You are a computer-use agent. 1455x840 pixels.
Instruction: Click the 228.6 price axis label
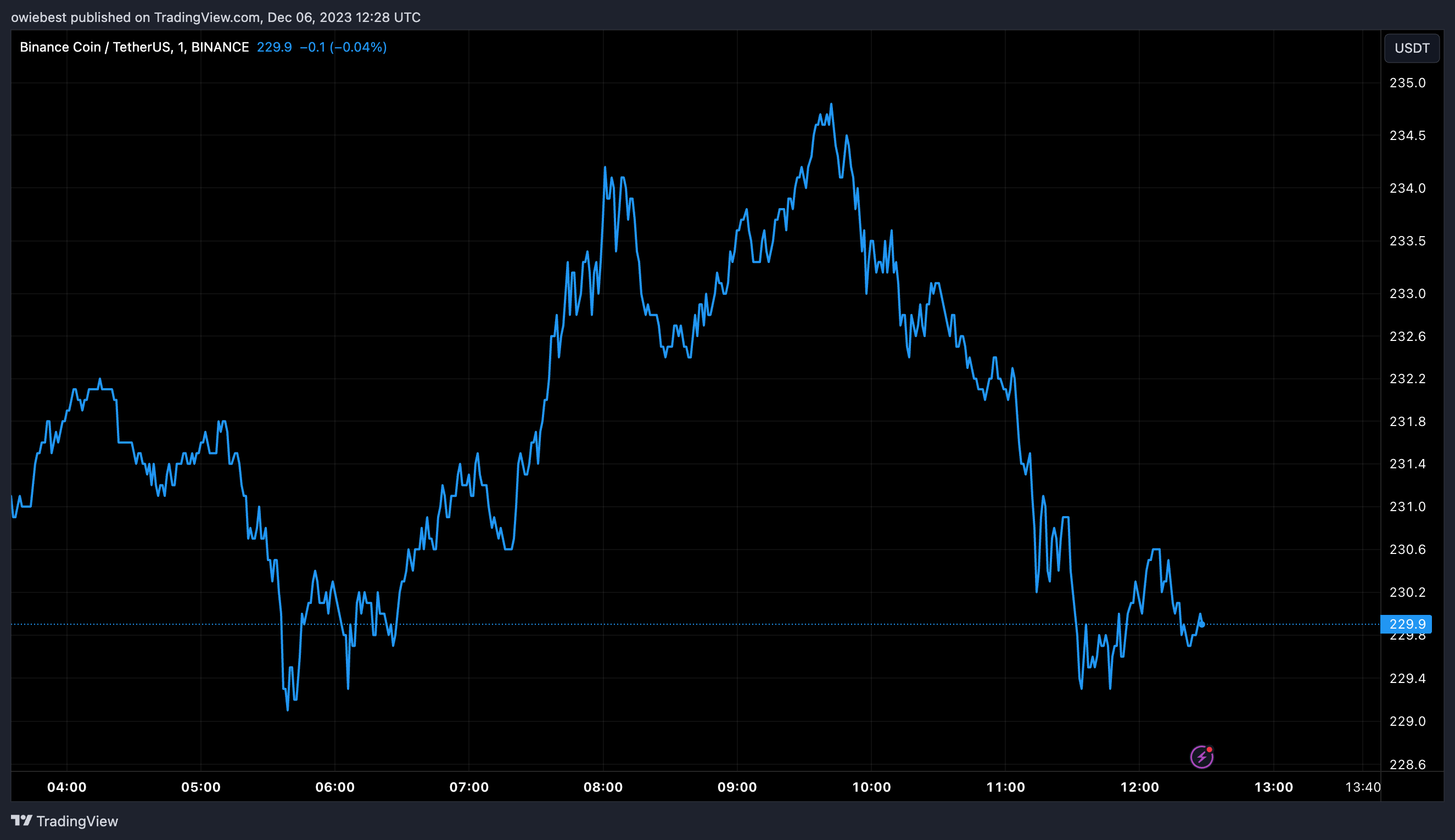(1407, 764)
